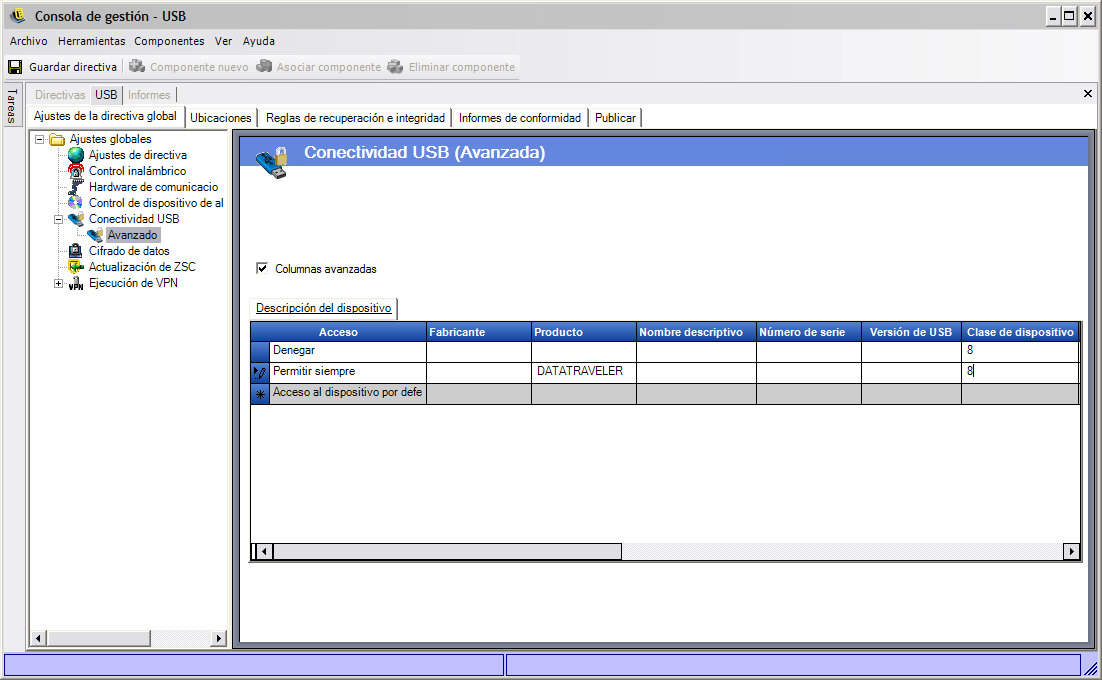This screenshot has width=1102, height=680.
Task: Select Avanzado tree item
Action: (x=132, y=235)
